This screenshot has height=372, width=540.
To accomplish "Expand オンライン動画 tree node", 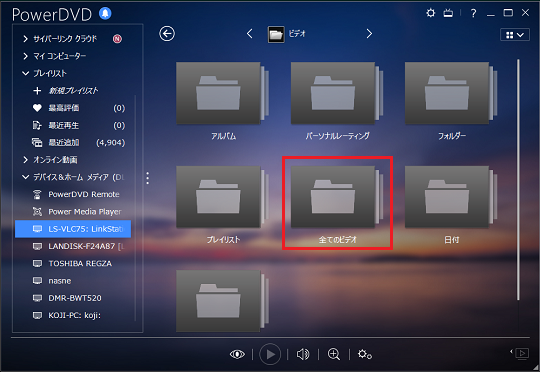I will [x=25, y=159].
